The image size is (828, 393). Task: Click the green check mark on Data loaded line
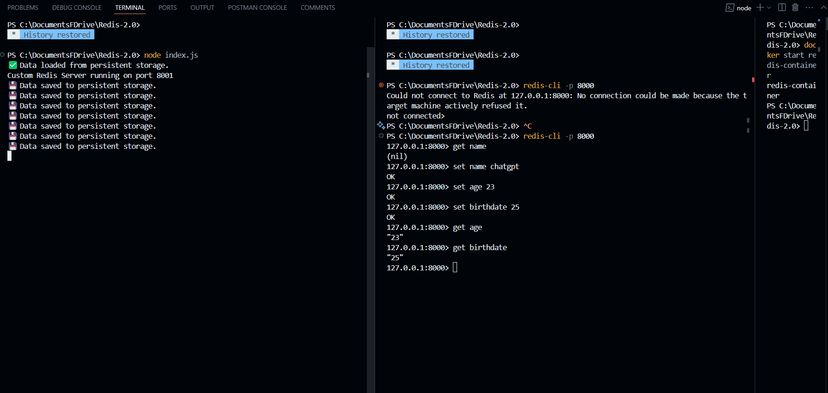[13, 66]
